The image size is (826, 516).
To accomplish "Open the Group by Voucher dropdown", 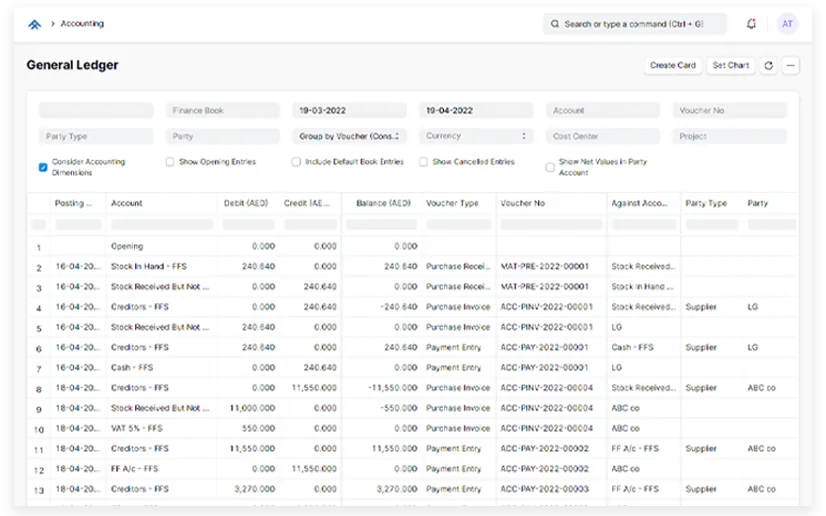I will [349, 136].
